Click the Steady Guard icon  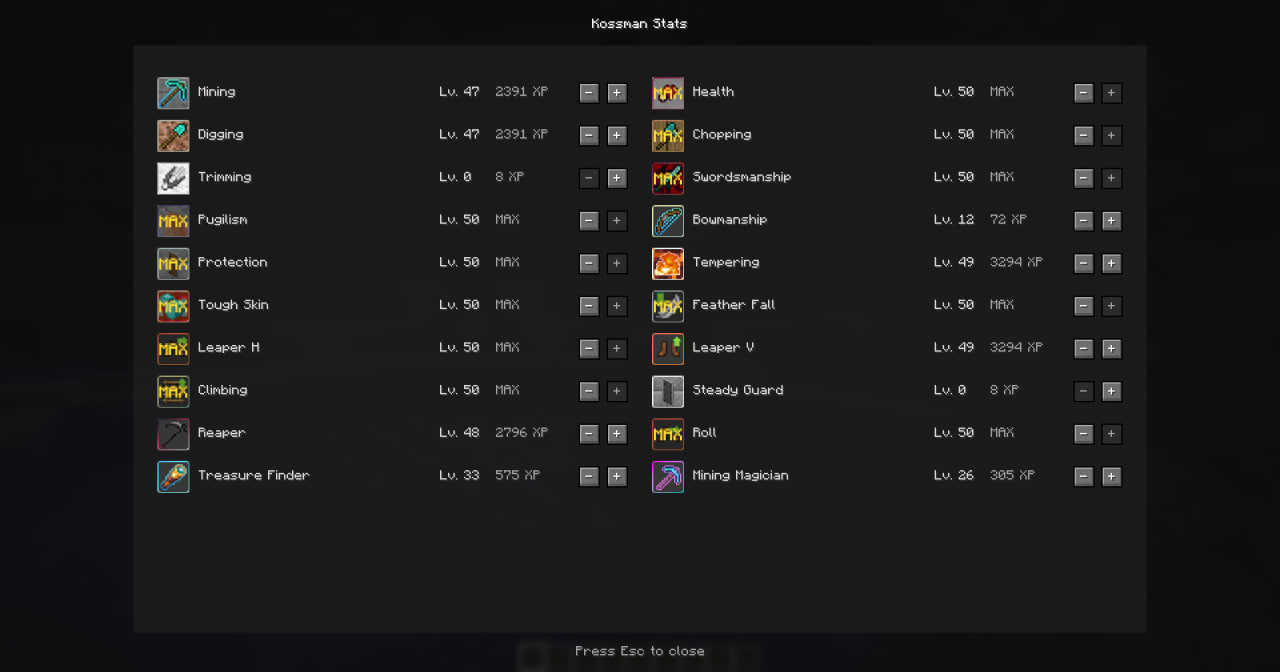click(x=668, y=392)
